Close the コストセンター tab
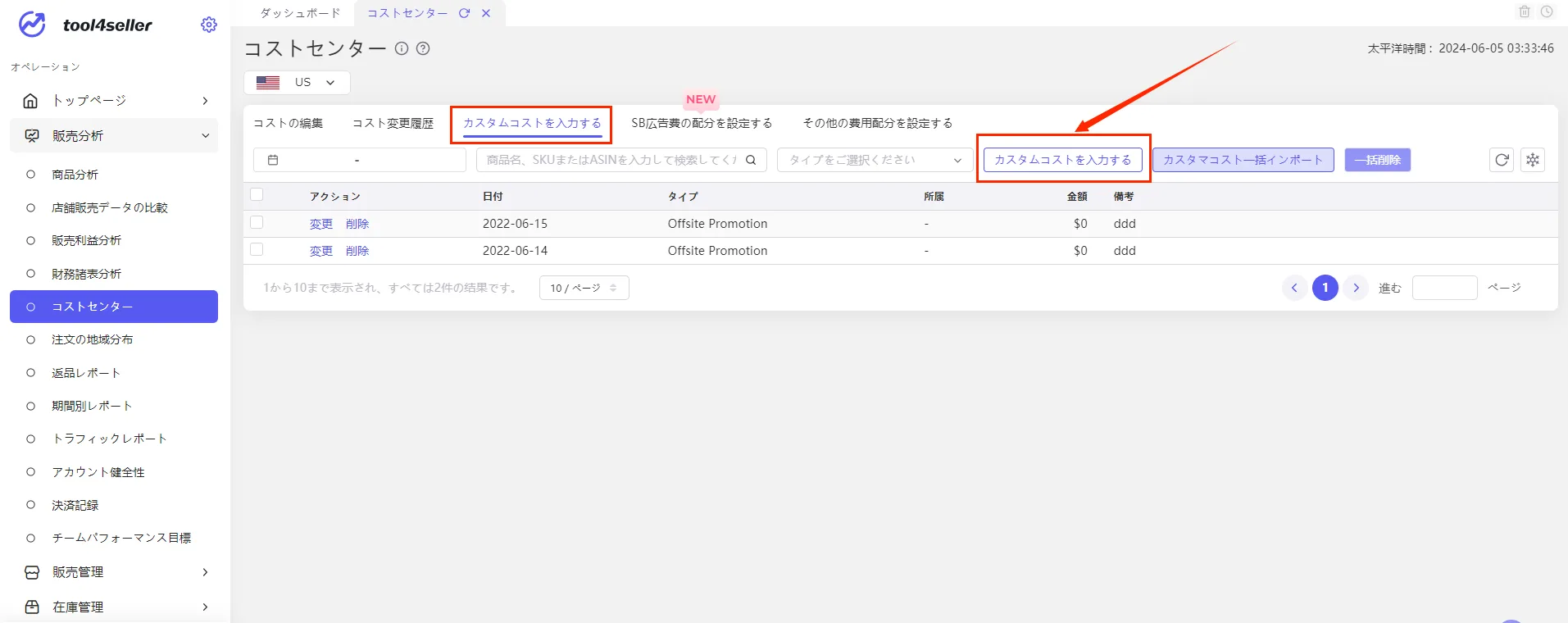 point(486,13)
